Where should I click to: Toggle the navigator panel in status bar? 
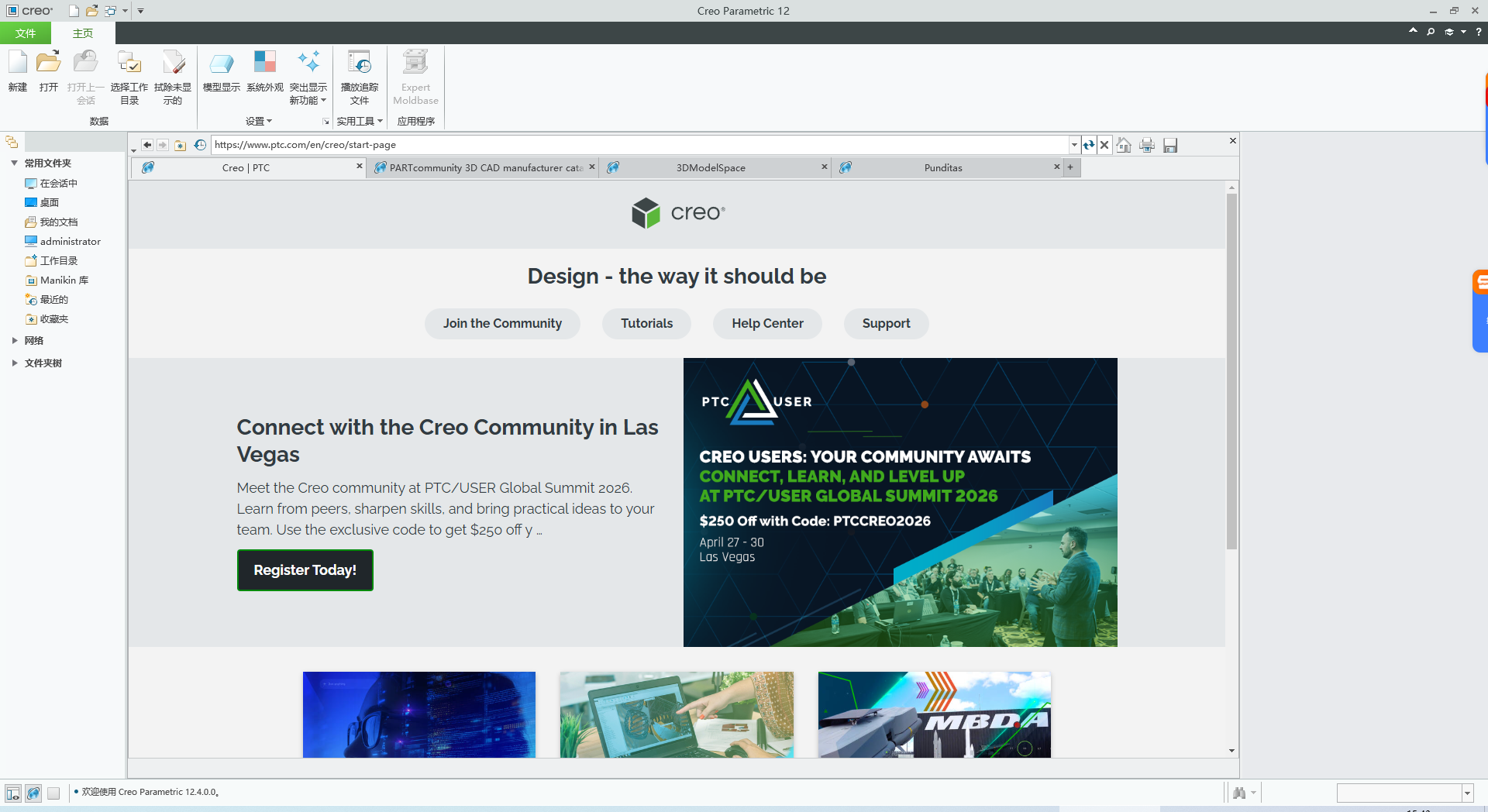tap(13, 793)
